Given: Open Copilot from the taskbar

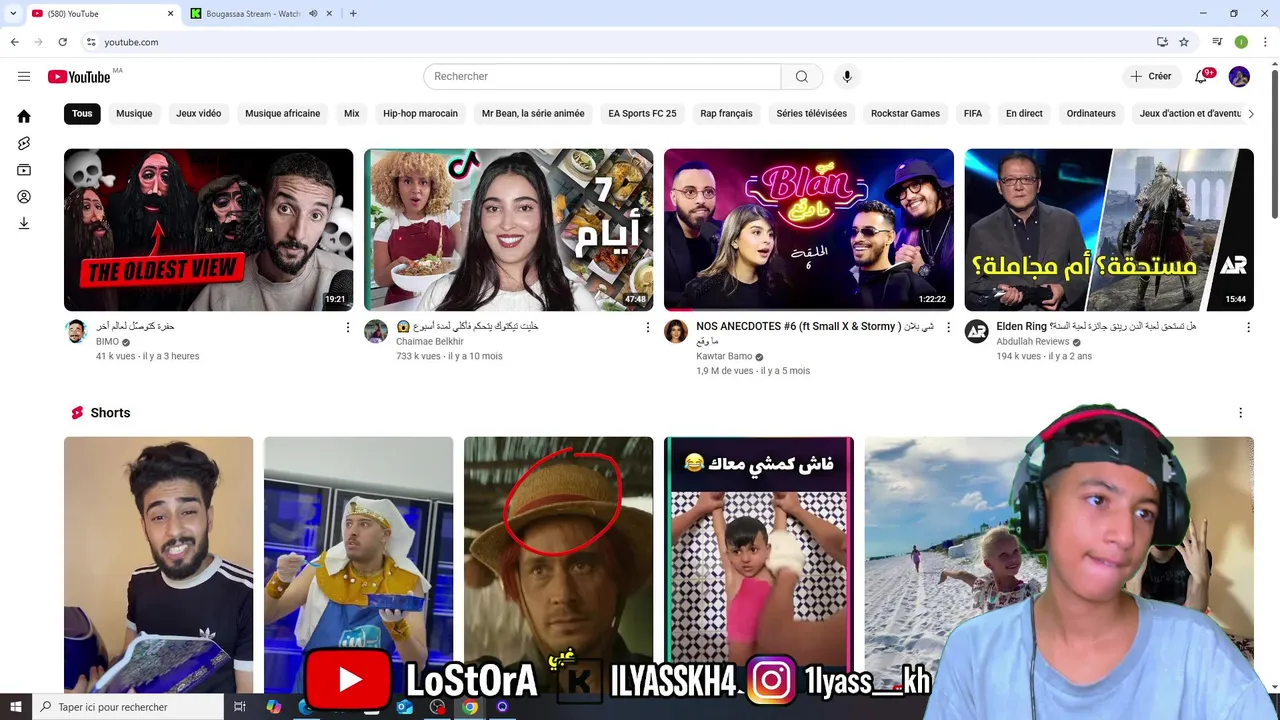Looking at the screenshot, I should coord(274,707).
